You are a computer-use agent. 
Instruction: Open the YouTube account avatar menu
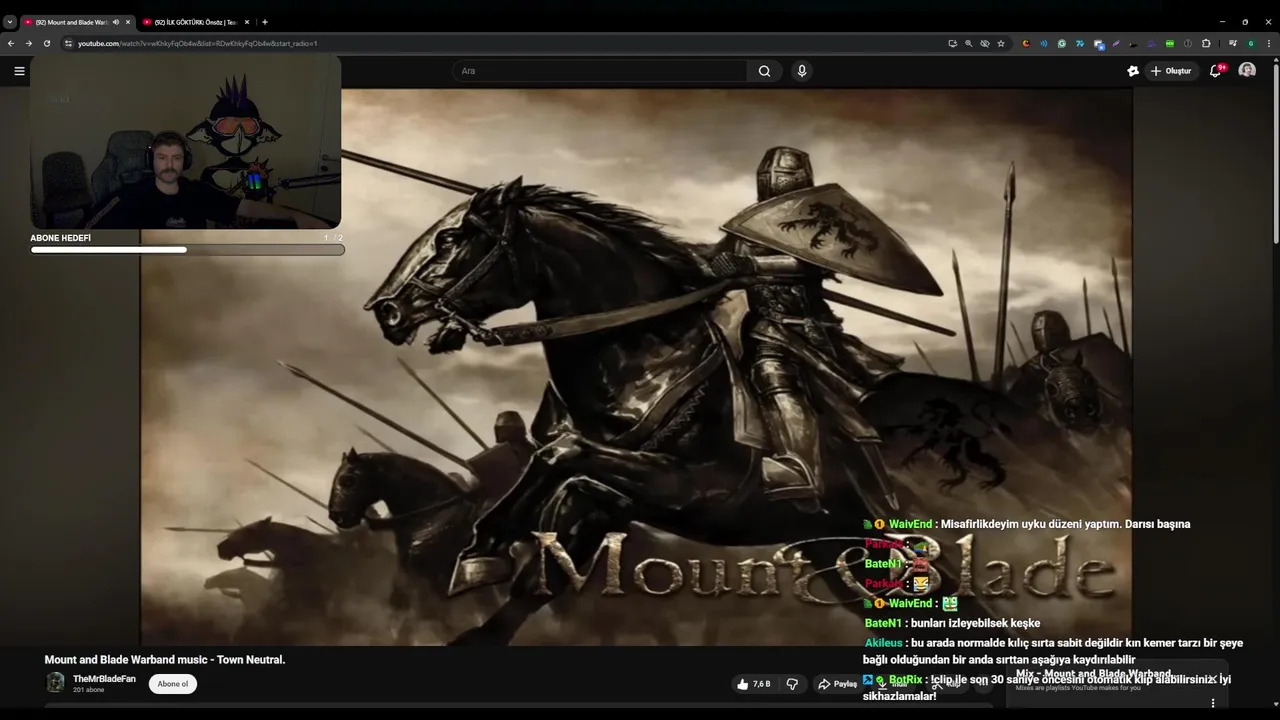coord(1247,71)
